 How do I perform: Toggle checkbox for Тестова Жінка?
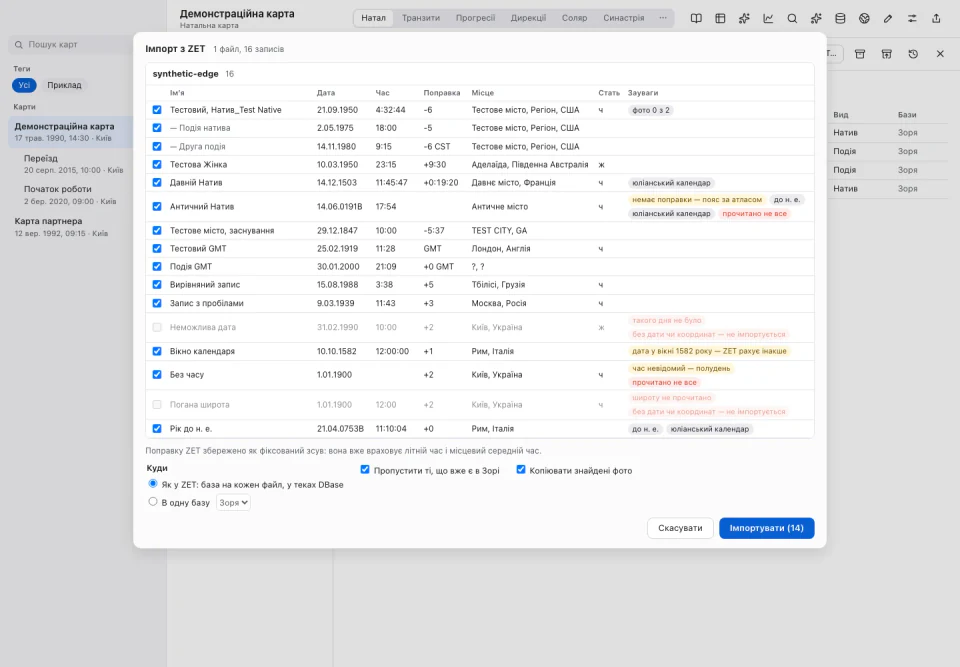[157, 164]
